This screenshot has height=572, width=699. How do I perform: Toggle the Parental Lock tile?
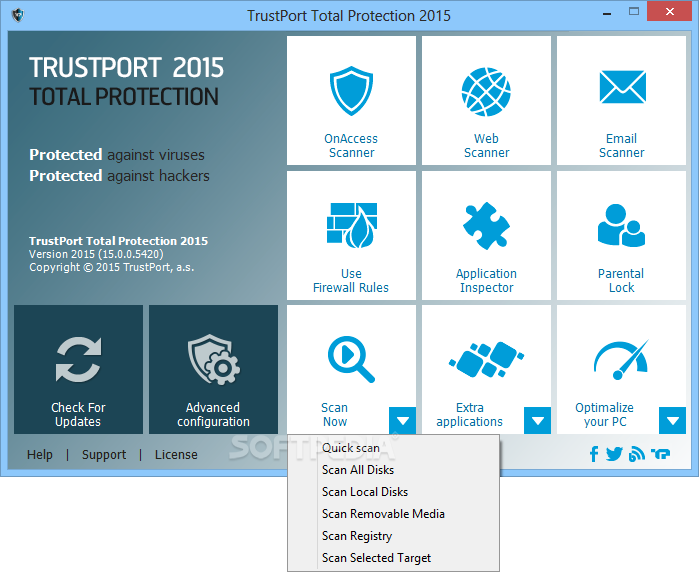[x=621, y=235]
